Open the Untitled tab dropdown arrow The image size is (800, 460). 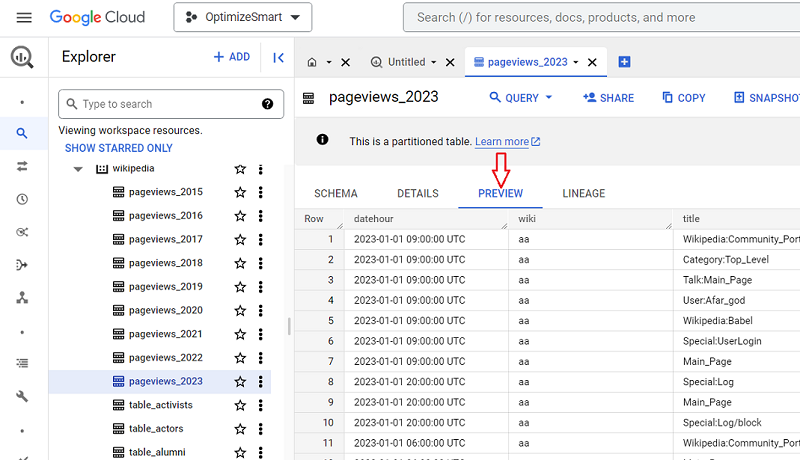pyautogui.click(x=434, y=62)
